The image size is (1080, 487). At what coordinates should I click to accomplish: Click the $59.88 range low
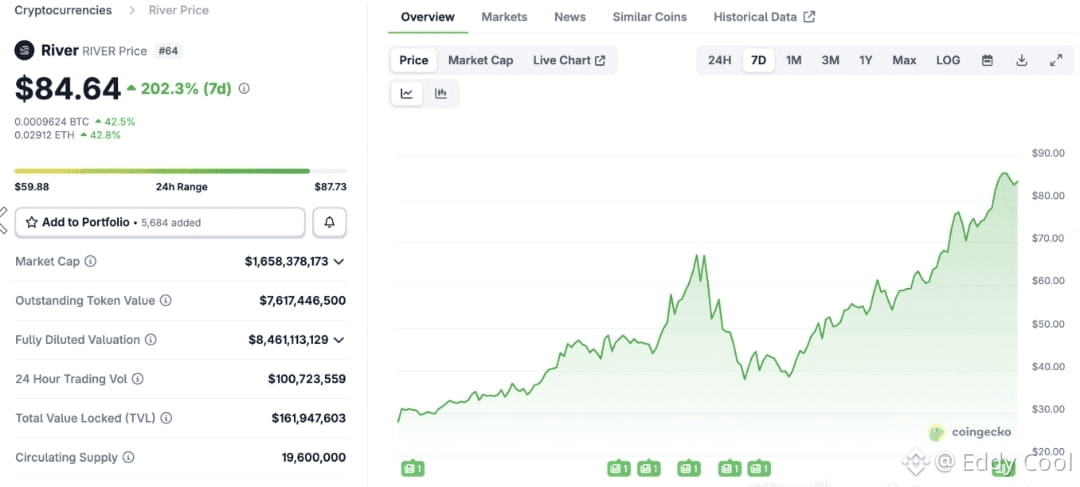click(x=32, y=187)
